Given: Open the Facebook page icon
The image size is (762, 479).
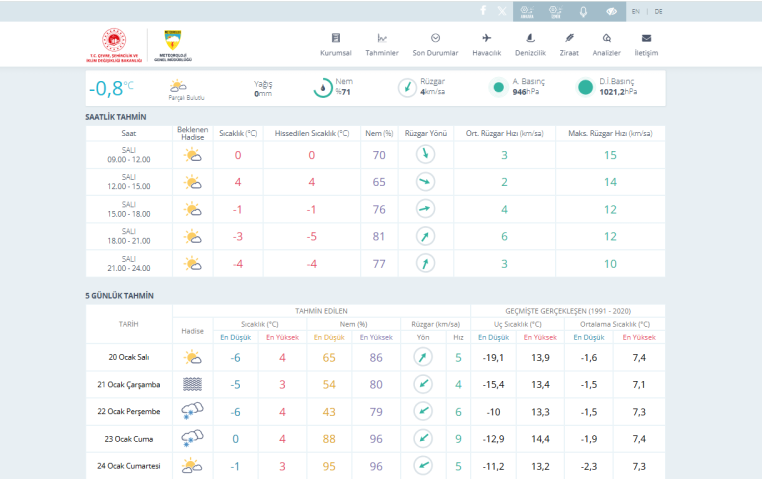Looking at the screenshot, I should 484,10.
